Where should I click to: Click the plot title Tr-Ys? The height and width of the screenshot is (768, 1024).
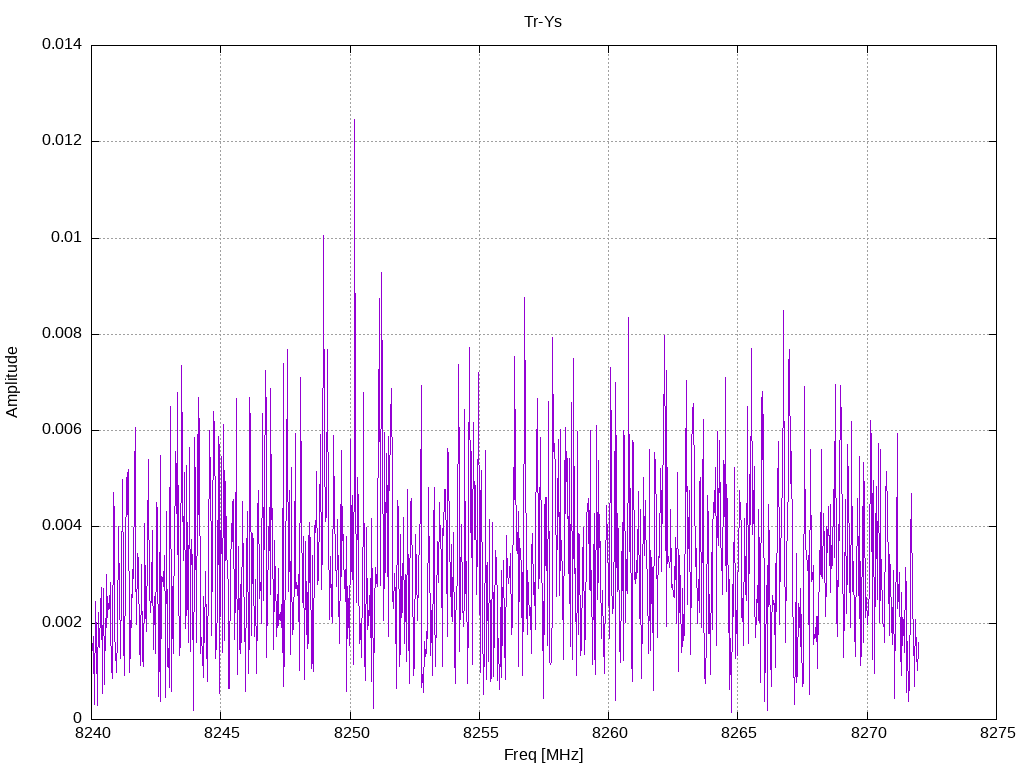tap(543, 21)
